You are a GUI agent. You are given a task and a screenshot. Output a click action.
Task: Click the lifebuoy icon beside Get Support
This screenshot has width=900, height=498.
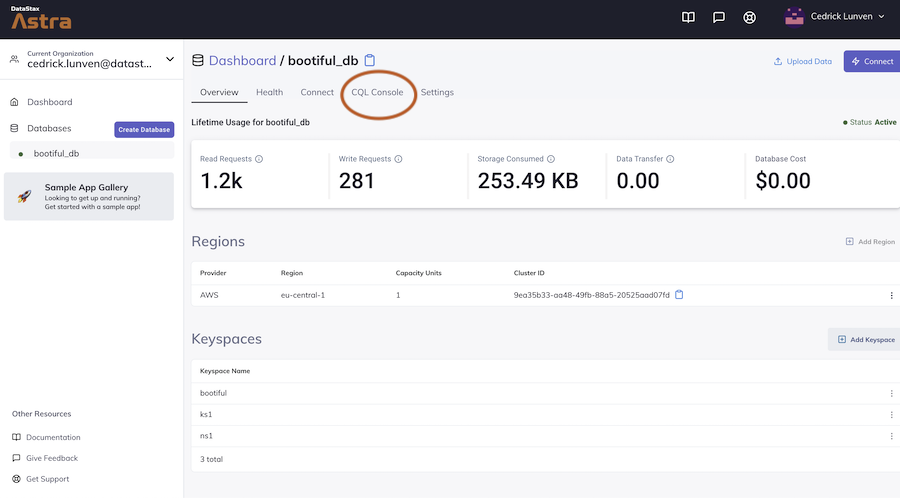(16, 478)
